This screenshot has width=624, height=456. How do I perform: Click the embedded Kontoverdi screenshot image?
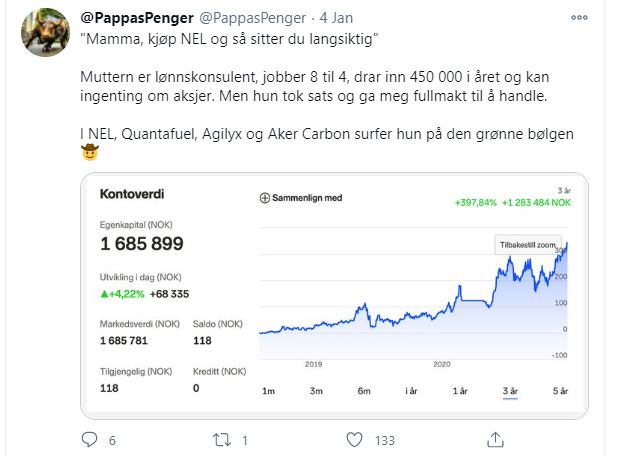tap(335, 300)
